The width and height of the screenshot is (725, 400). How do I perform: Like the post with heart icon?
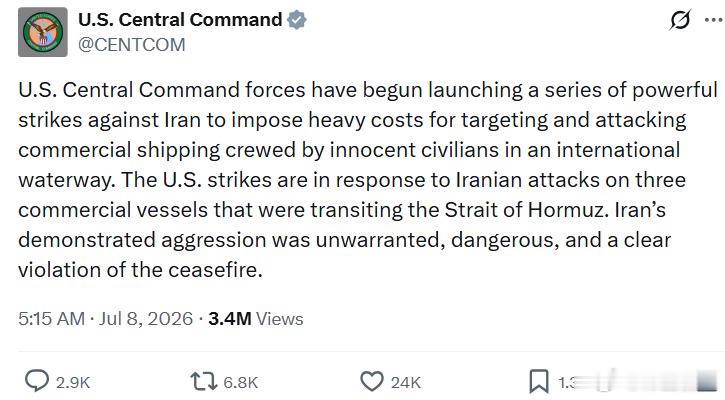pyautogui.click(x=372, y=382)
